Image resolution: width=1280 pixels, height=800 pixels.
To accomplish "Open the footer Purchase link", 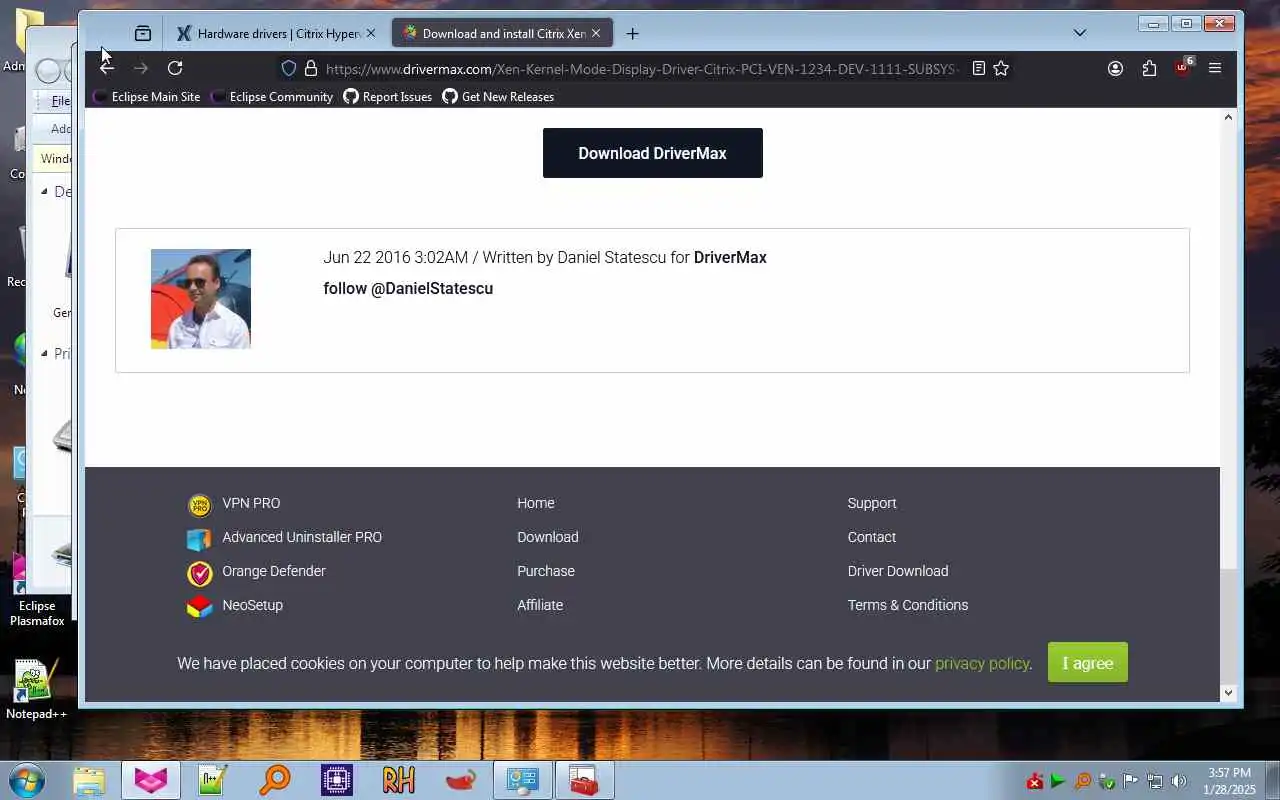I will 546,571.
